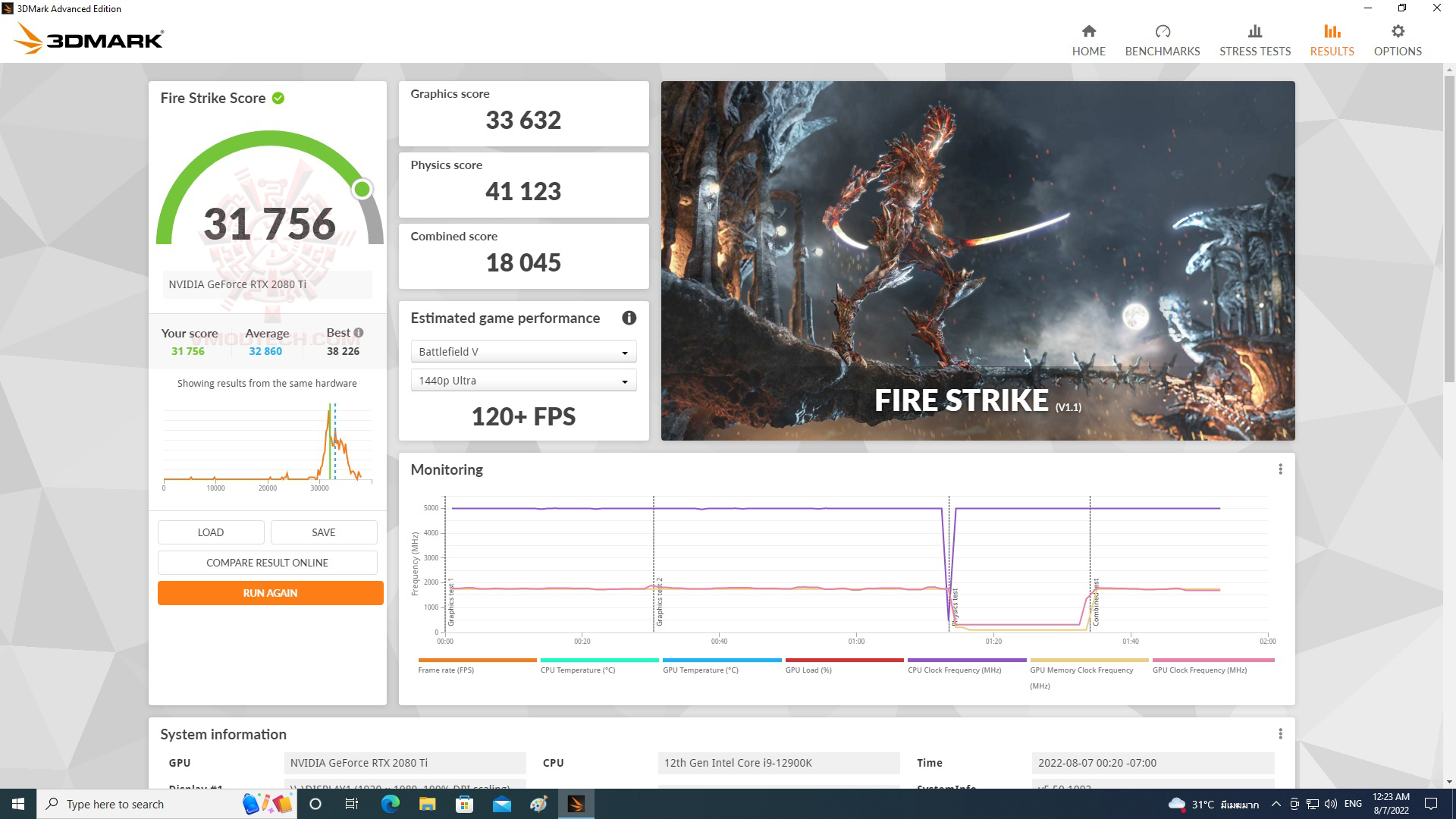Toggle Fire Strike score checkmark badge
1456x819 pixels.
point(280,98)
